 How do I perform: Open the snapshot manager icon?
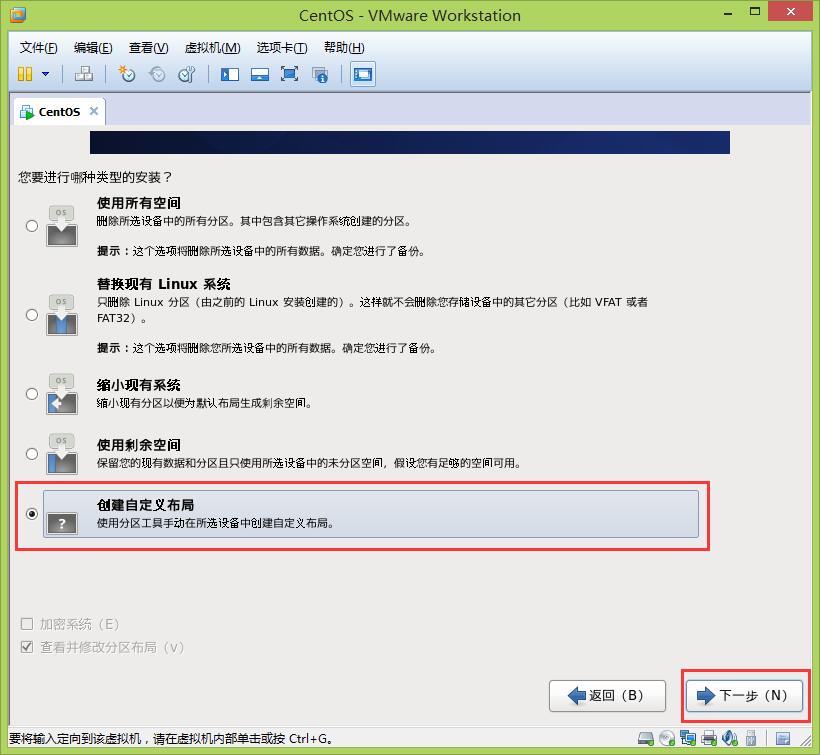pyautogui.click(x=186, y=74)
